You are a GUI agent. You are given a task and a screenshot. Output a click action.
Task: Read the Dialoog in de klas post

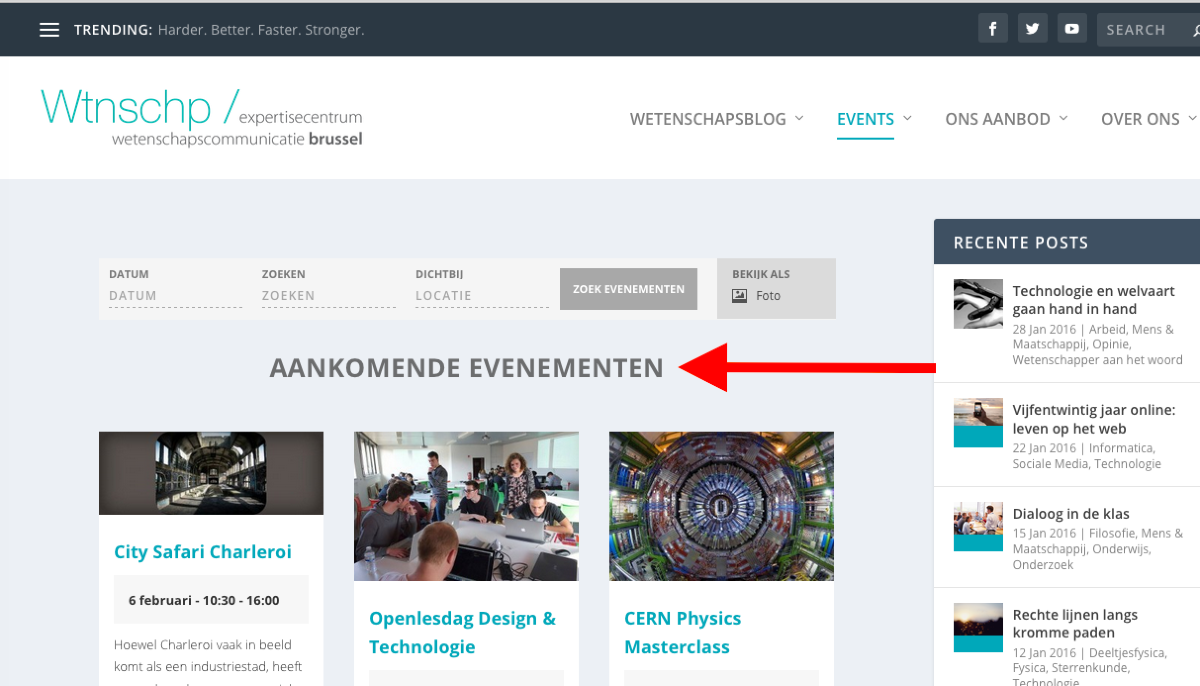pos(1071,514)
